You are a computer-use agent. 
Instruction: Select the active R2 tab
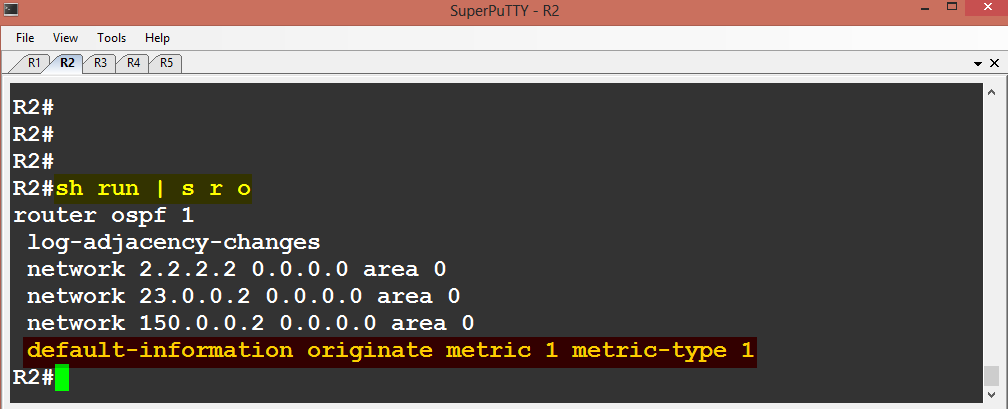coord(67,63)
